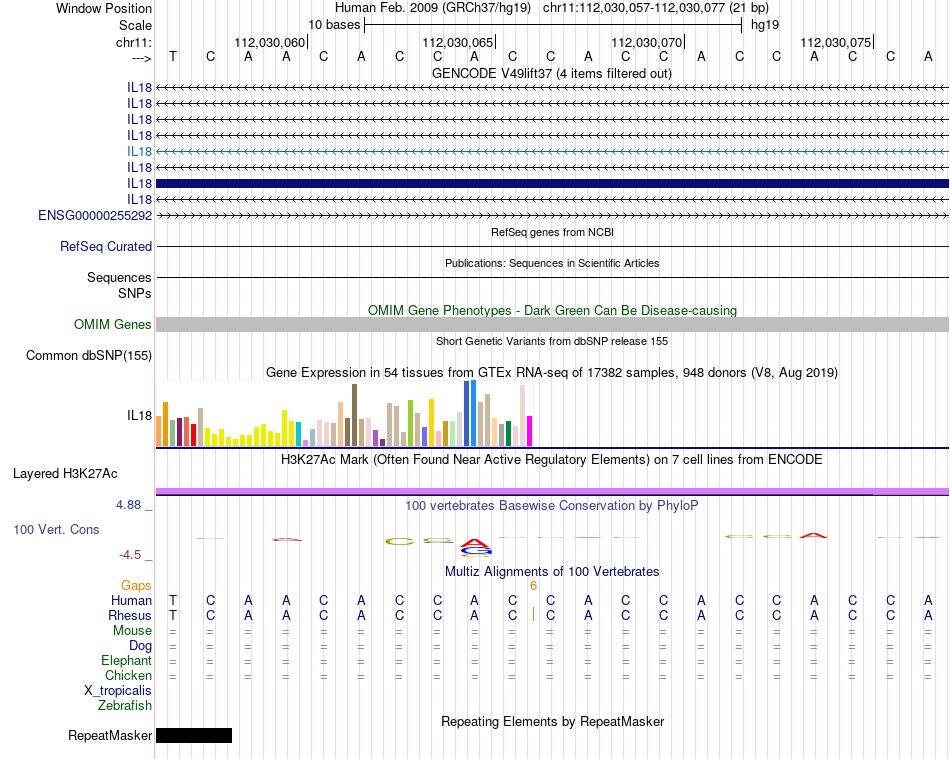The image size is (950, 759).
Task: Open the 100 Vert. Cons track label
Action: tap(56, 529)
